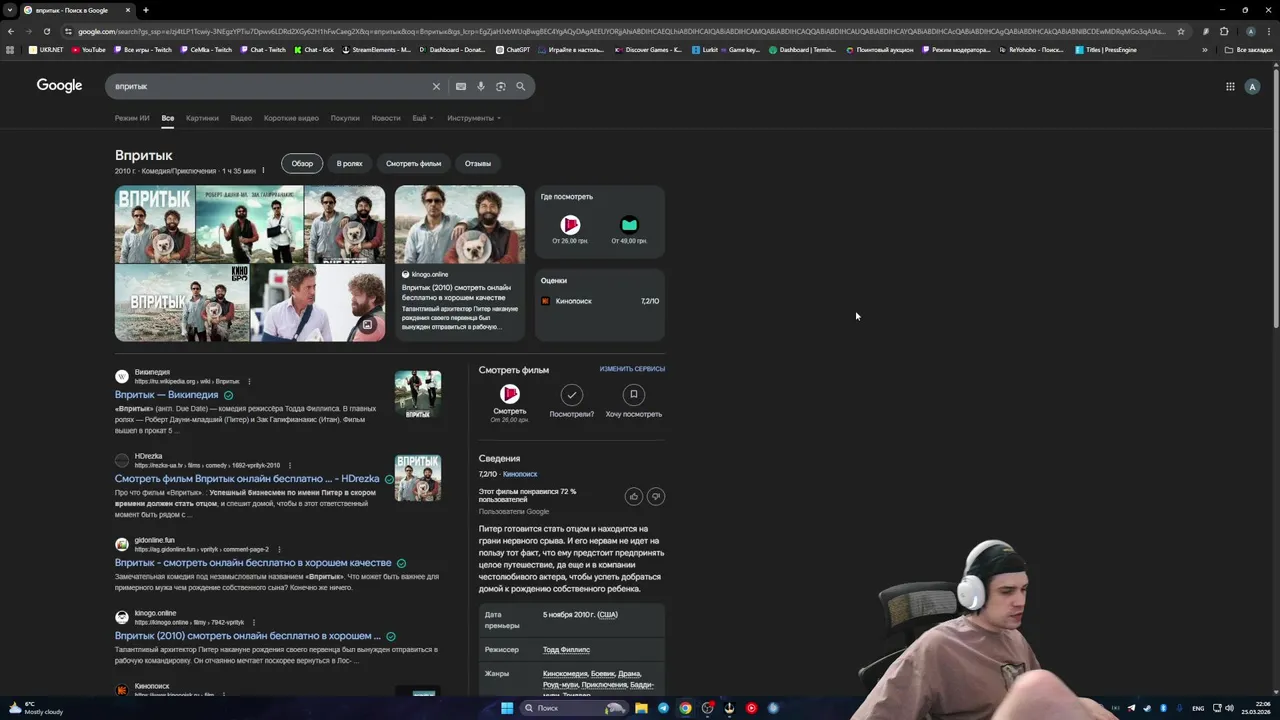The image size is (1280, 720).
Task: Go to Google homepage via the logo
Action: tap(59, 85)
